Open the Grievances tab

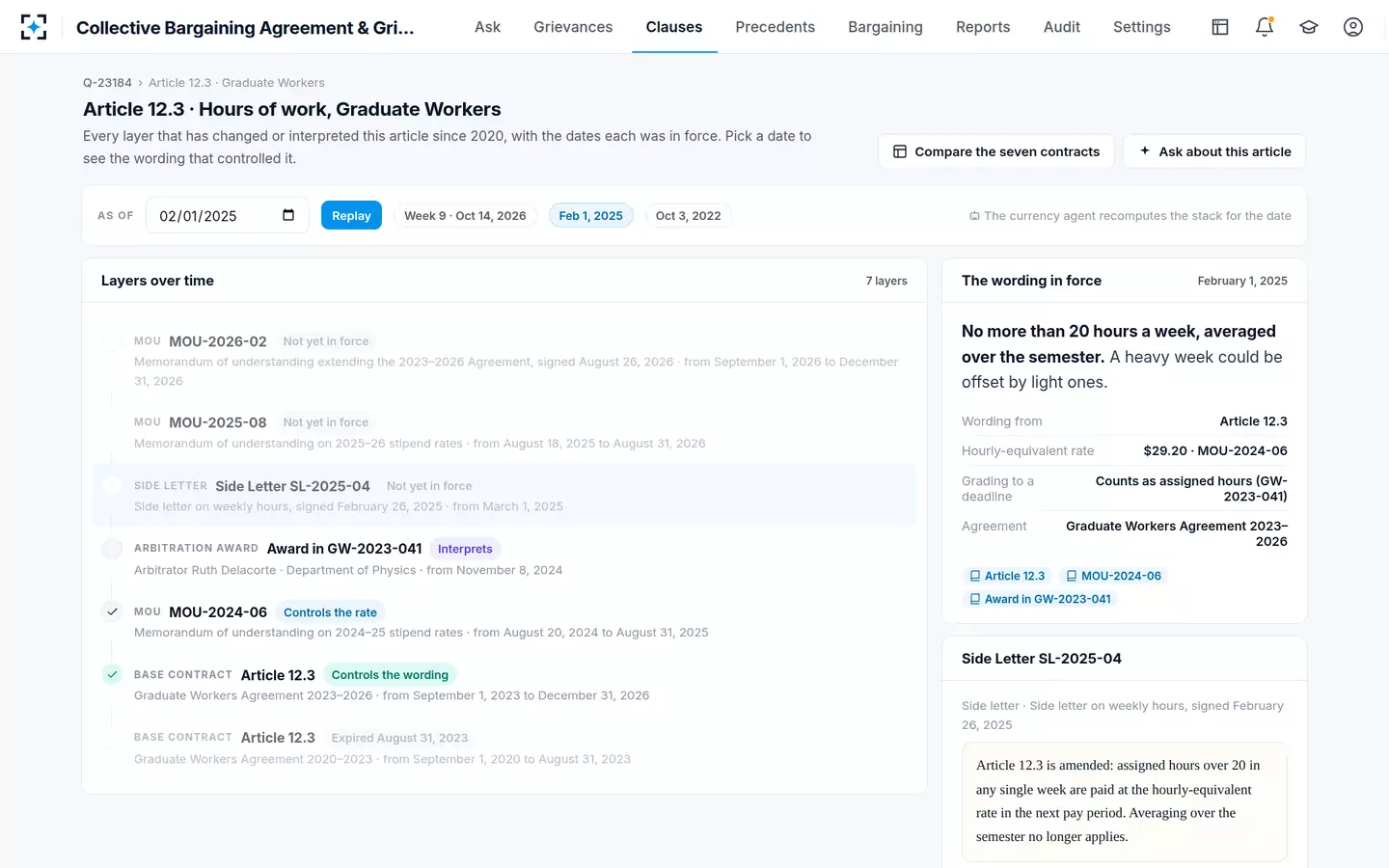[x=573, y=27]
